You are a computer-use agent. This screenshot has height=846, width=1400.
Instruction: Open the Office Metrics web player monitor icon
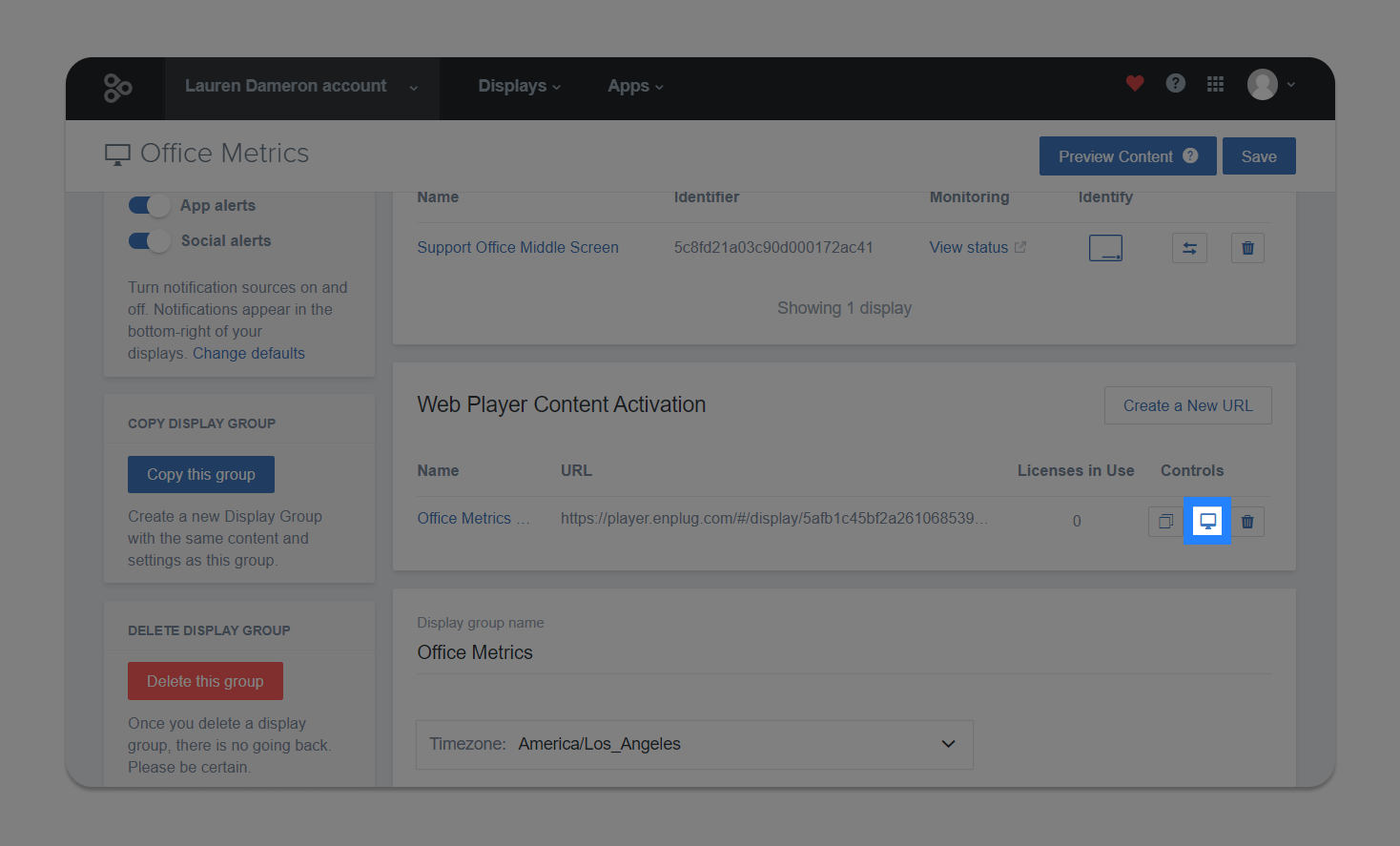tap(1207, 521)
